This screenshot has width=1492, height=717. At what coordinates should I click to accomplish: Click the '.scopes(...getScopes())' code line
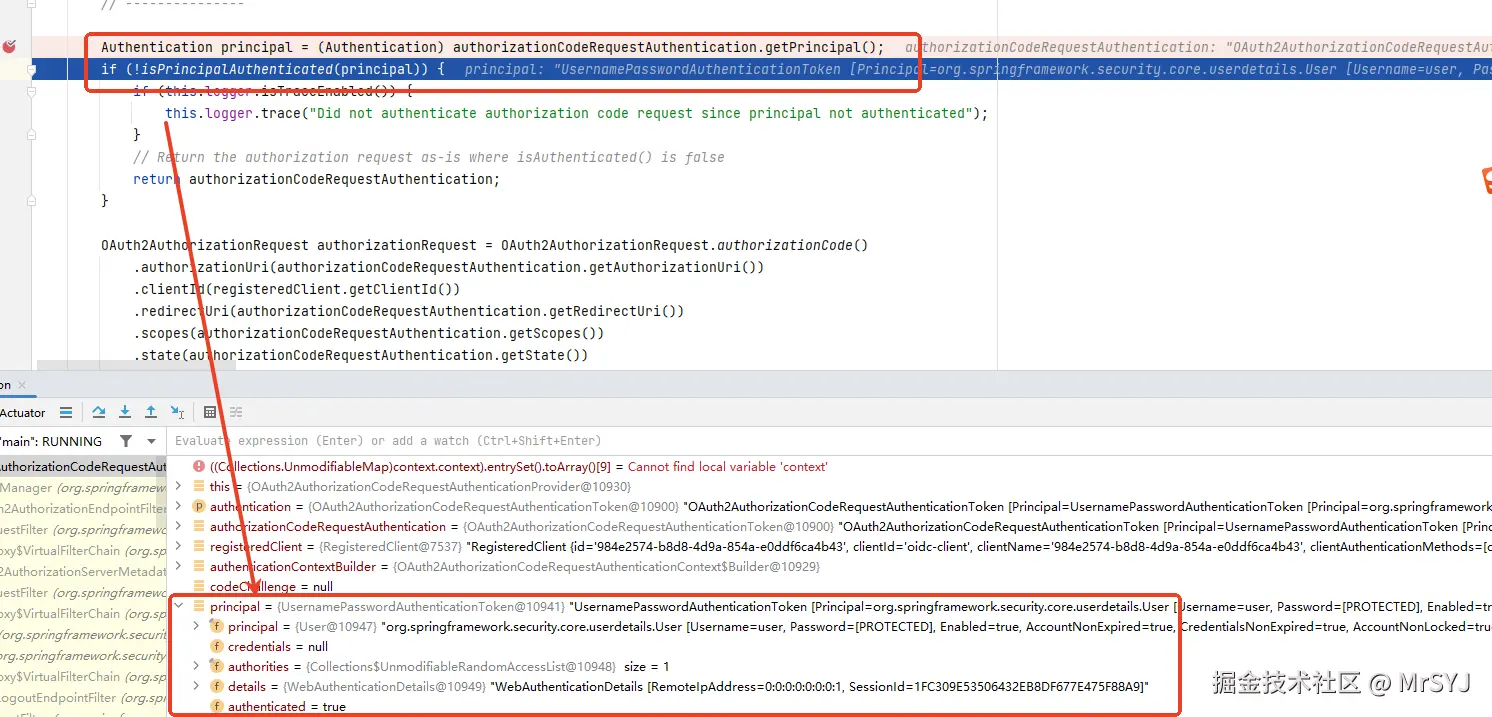pyautogui.click(x=368, y=333)
